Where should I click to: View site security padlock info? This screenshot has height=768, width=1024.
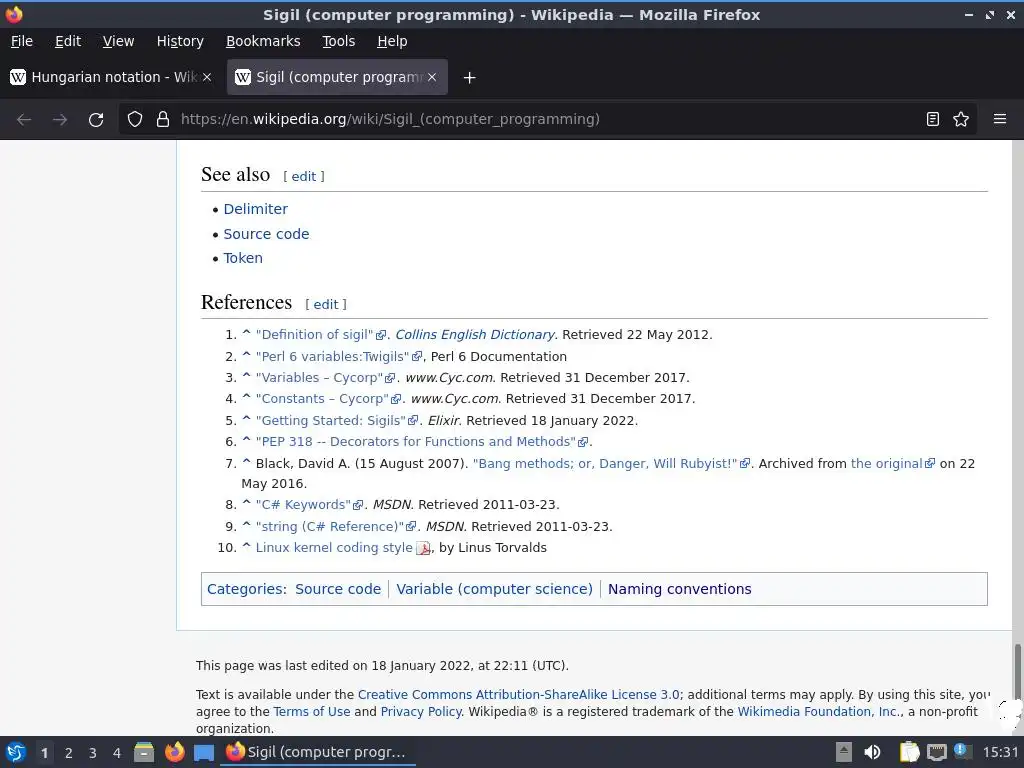[163, 120]
